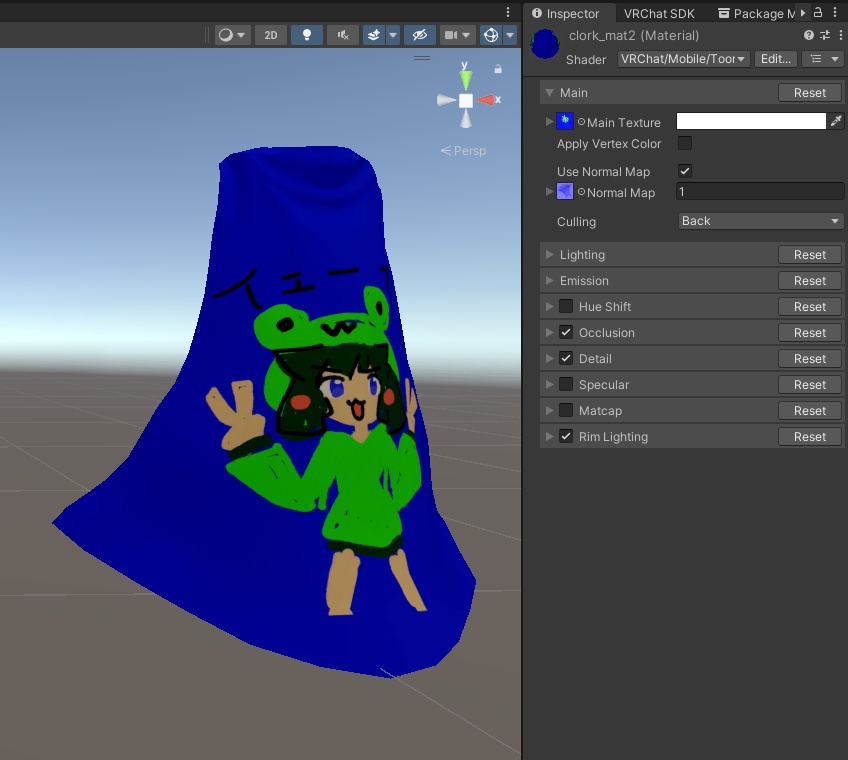The image size is (848, 760).
Task: Open the Shader selection dropdown
Action: click(683, 59)
